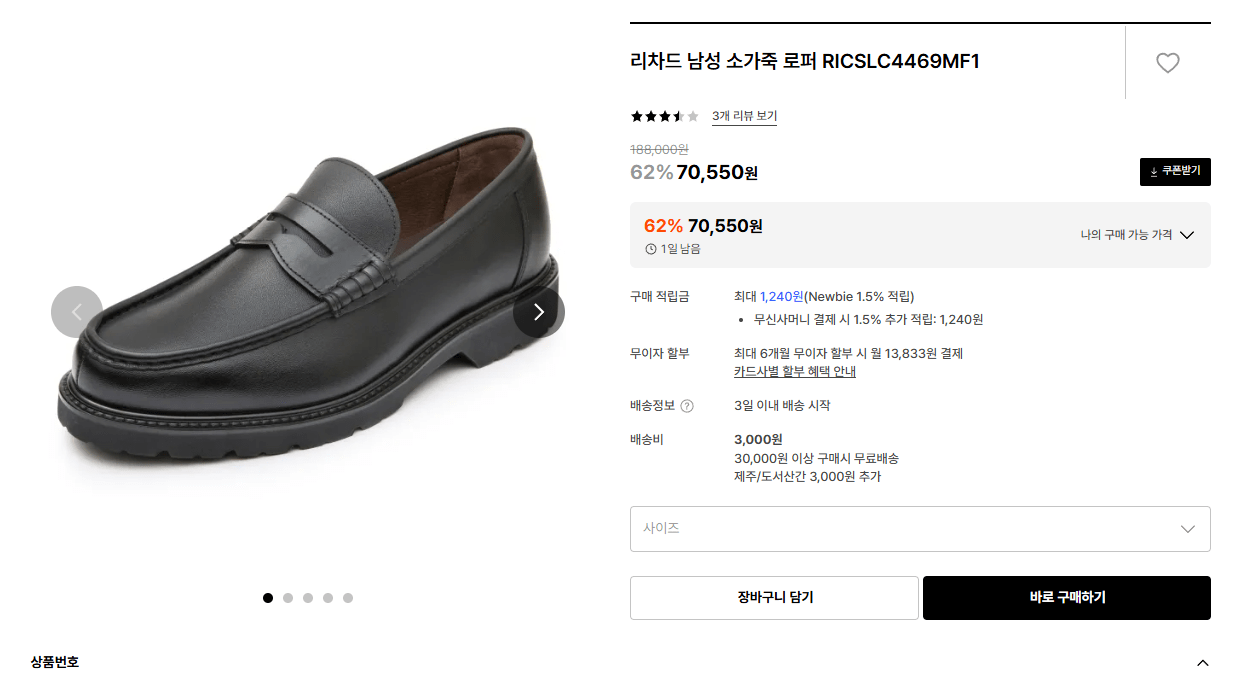Image resolution: width=1254 pixels, height=684 pixels.
Task: Toggle the wishlist heart icon
Action: click(x=1167, y=62)
